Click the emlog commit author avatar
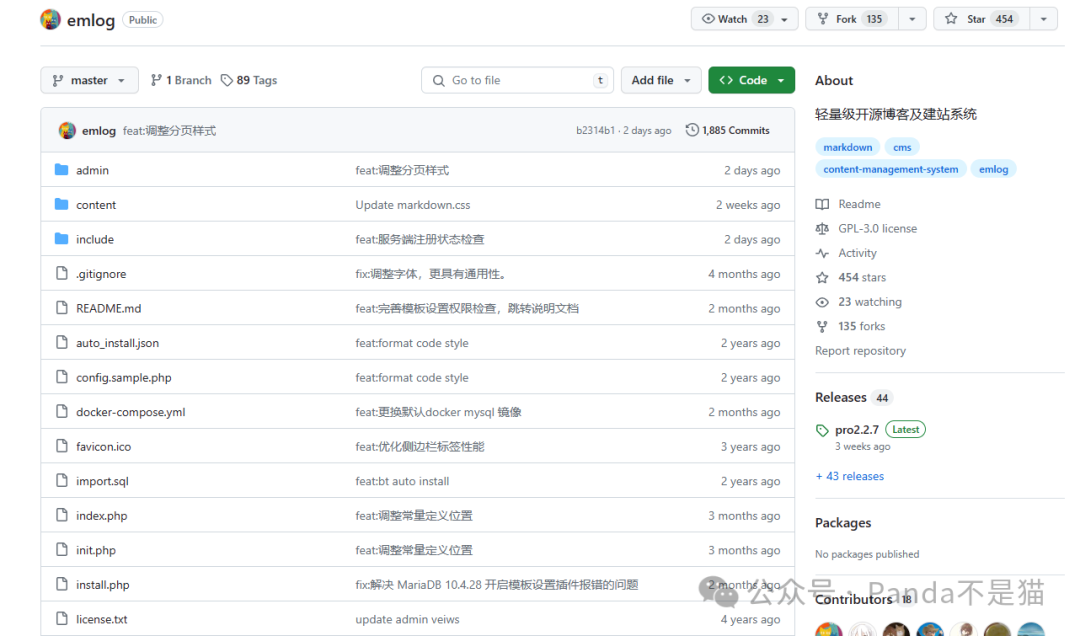The image size is (1080, 636). 67,130
